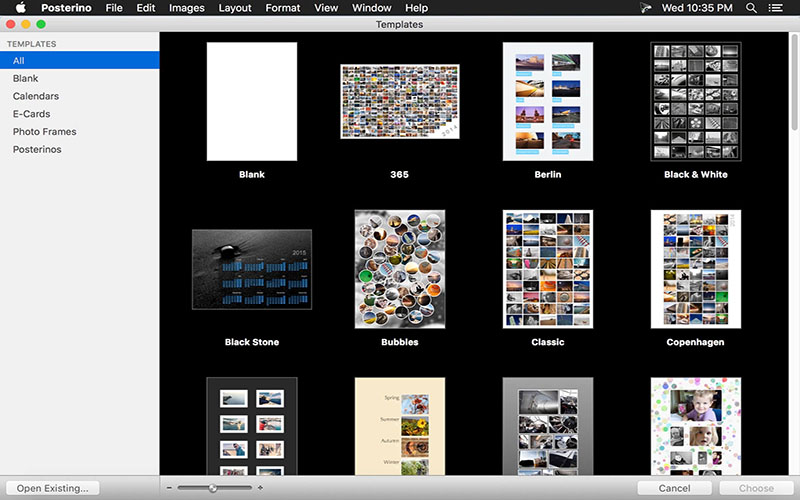Open the Layout menu
This screenshot has width=800, height=500.
click(x=235, y=8)
